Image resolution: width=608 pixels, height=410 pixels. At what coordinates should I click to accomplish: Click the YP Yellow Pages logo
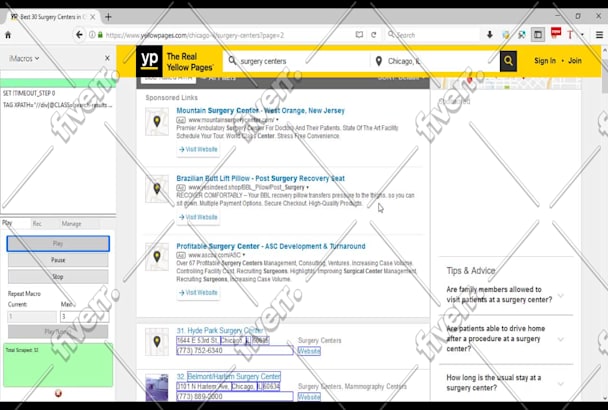pos(149,61)
